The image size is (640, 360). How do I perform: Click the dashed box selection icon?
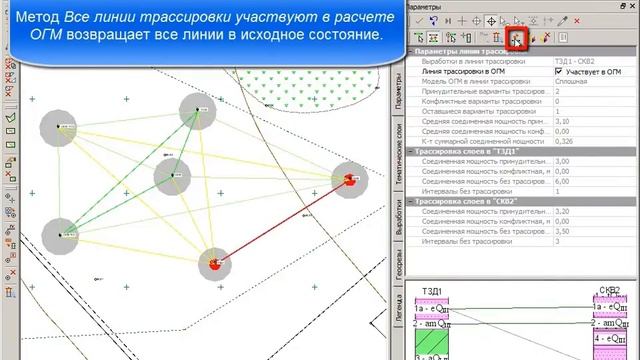pyautogui.click(x=533, y=20)
